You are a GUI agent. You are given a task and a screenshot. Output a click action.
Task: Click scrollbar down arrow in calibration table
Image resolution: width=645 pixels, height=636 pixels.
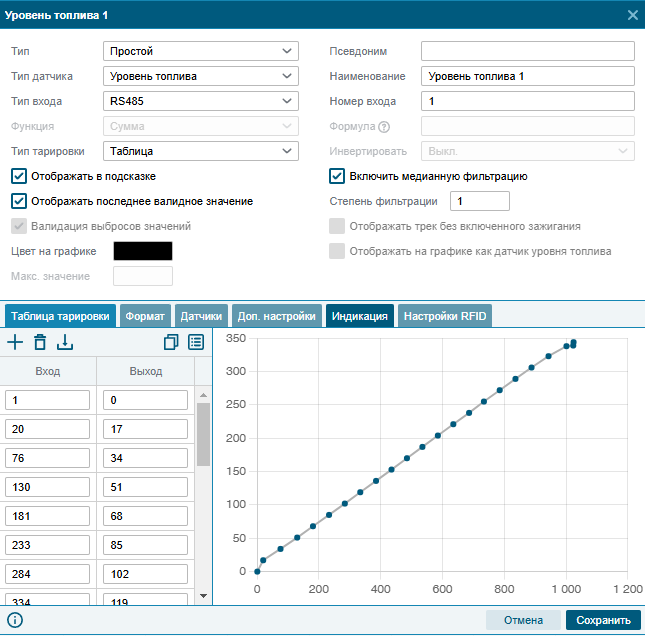point(203,596)
